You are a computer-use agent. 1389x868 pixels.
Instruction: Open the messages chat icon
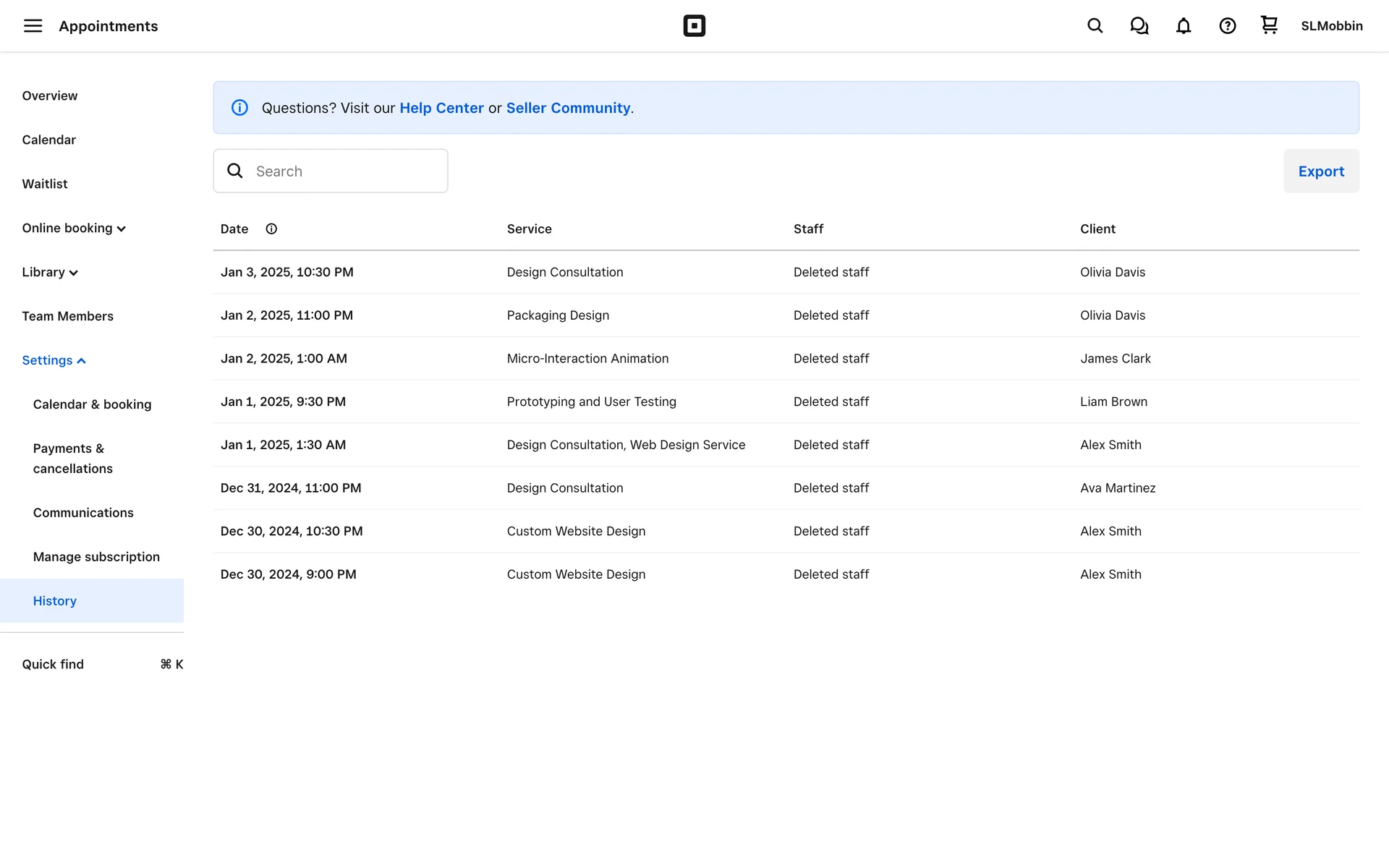1139,26
